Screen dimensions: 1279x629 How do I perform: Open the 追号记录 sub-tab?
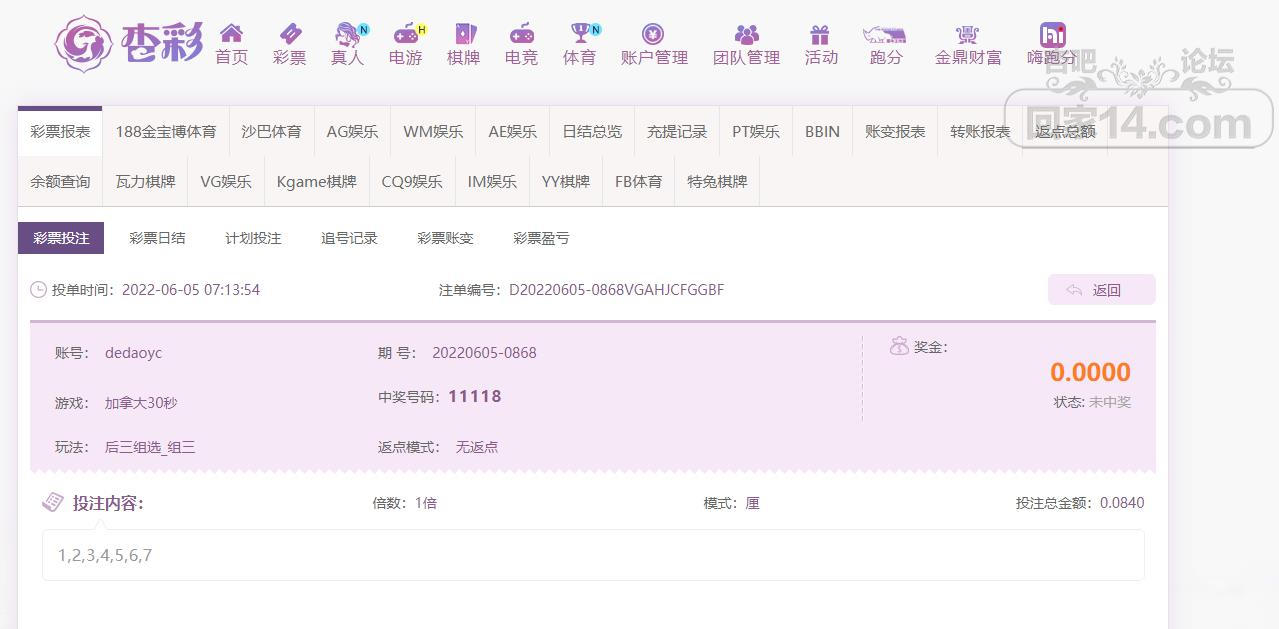click(349, 238)
